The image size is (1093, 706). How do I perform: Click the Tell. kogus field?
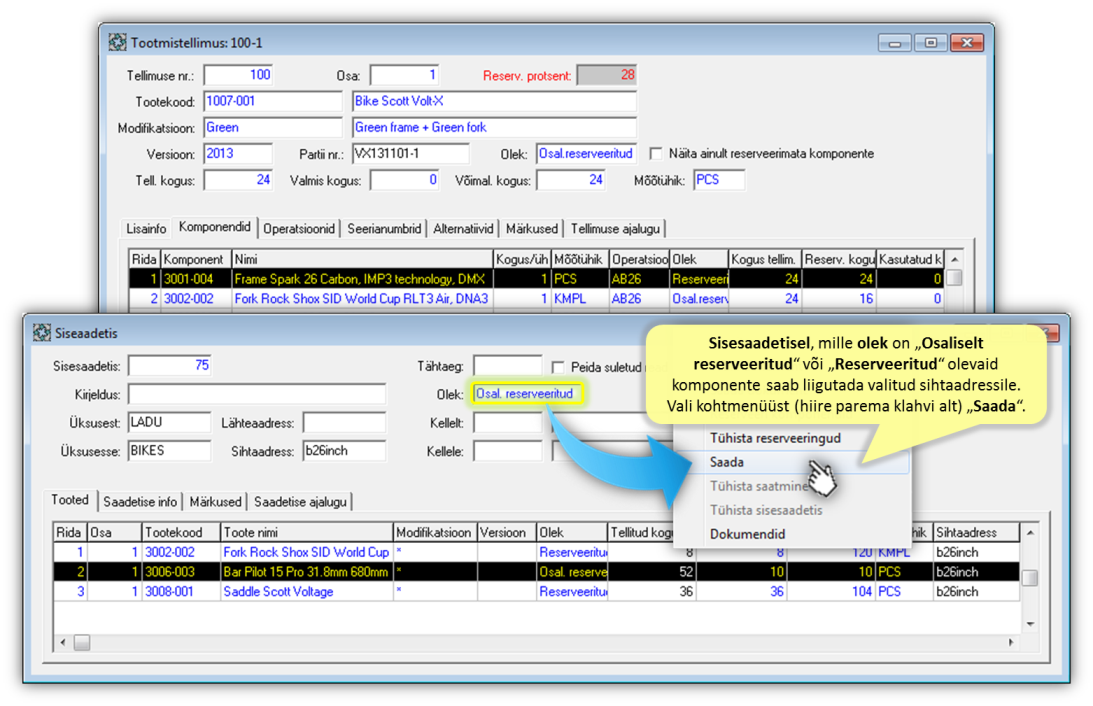click(x=238, y=181)
